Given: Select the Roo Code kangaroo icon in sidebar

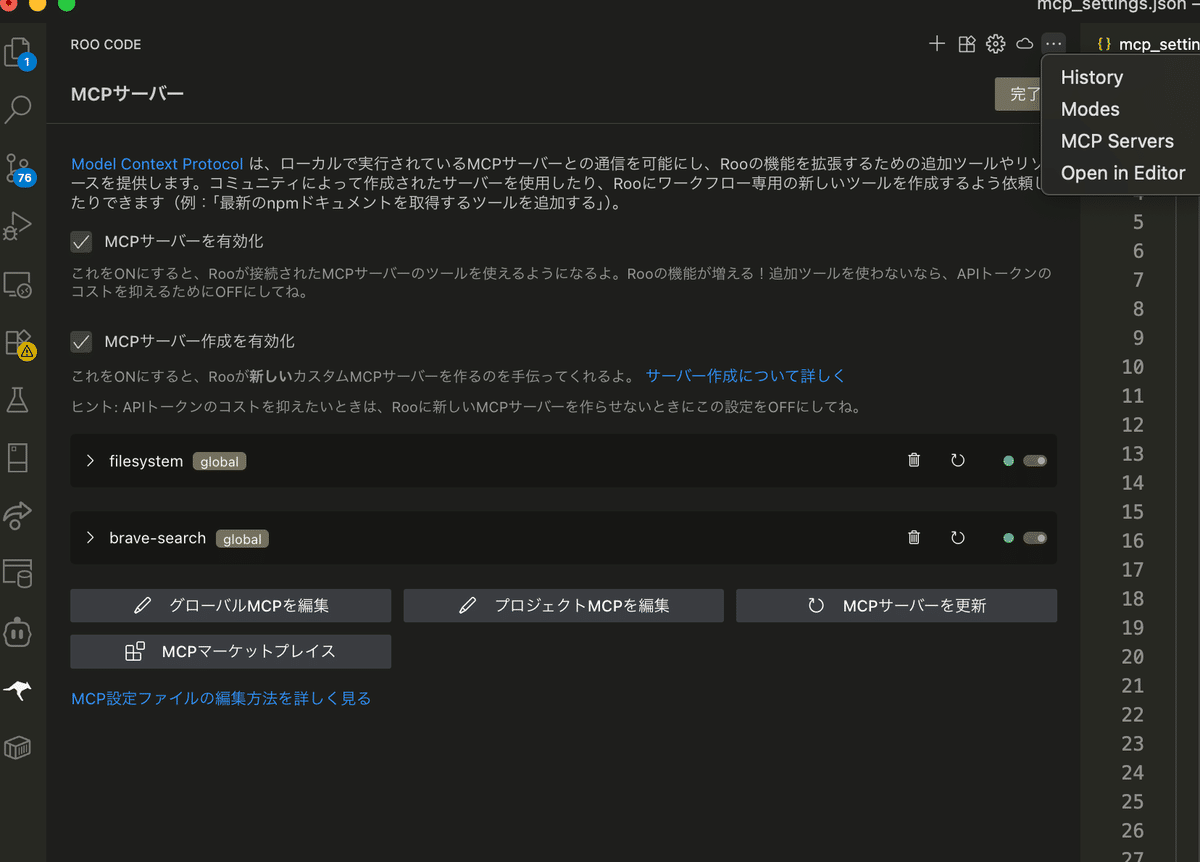Looking at the screenshot, I should pyautogui.click(x=19, y=690).
